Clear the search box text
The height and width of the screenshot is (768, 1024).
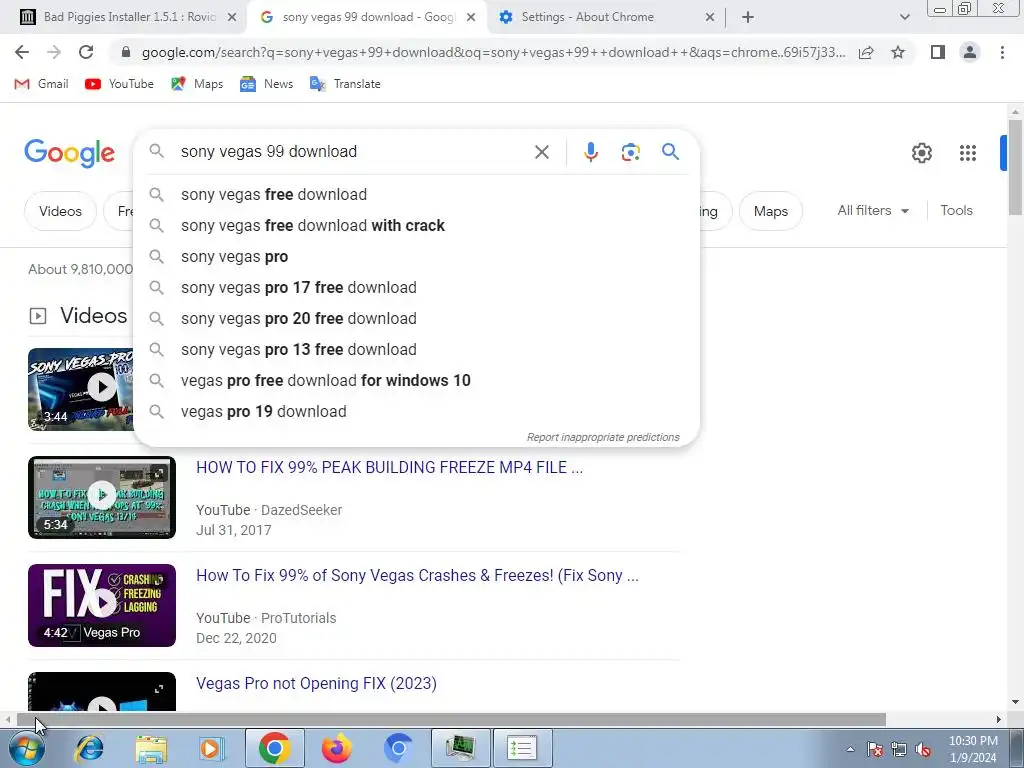541,152
